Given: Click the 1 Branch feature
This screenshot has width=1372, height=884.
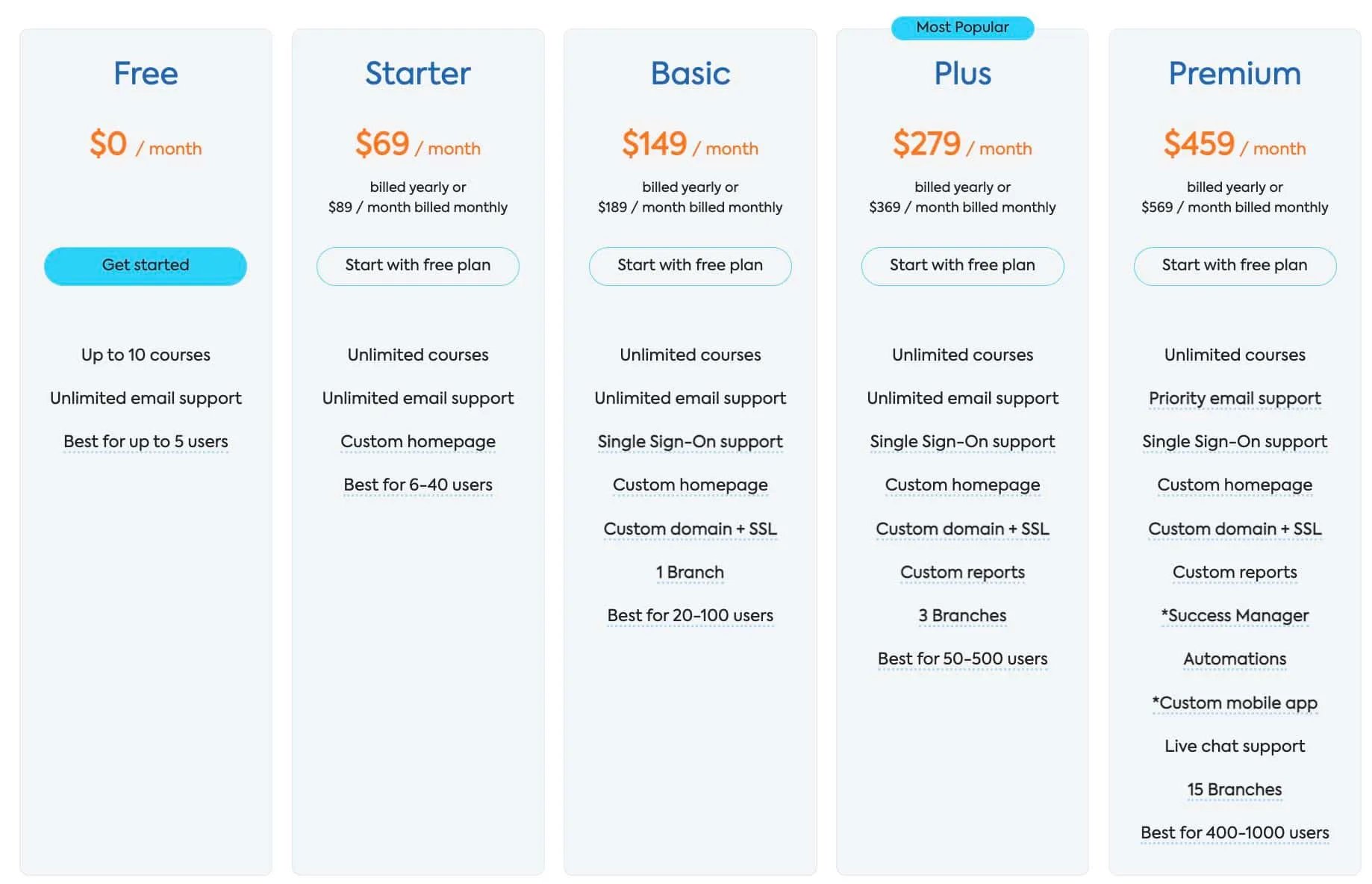Looking at the screenshot, I should coord(690,572).
